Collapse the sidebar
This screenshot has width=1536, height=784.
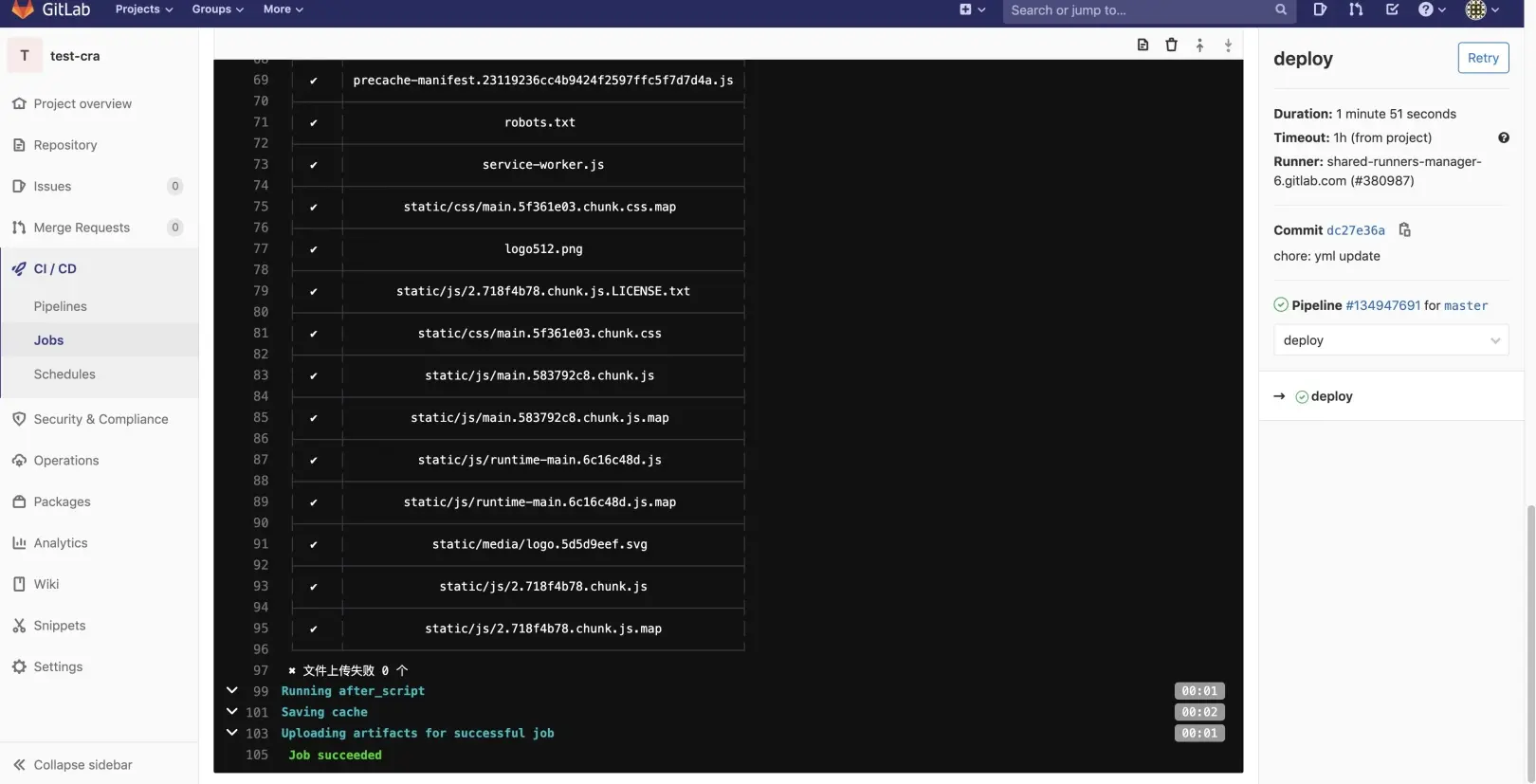(73, 765)
